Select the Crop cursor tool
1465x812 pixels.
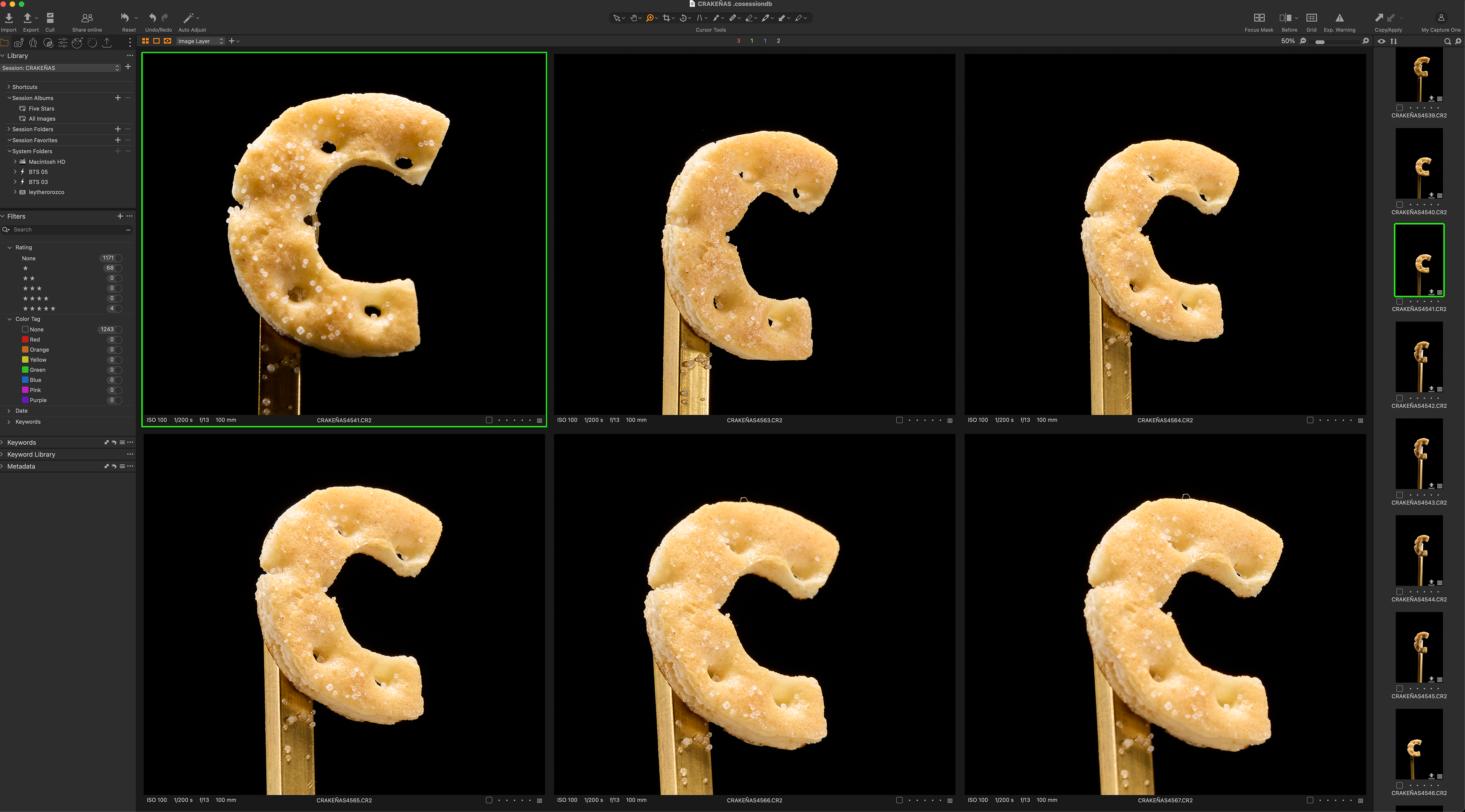point(666,18)
